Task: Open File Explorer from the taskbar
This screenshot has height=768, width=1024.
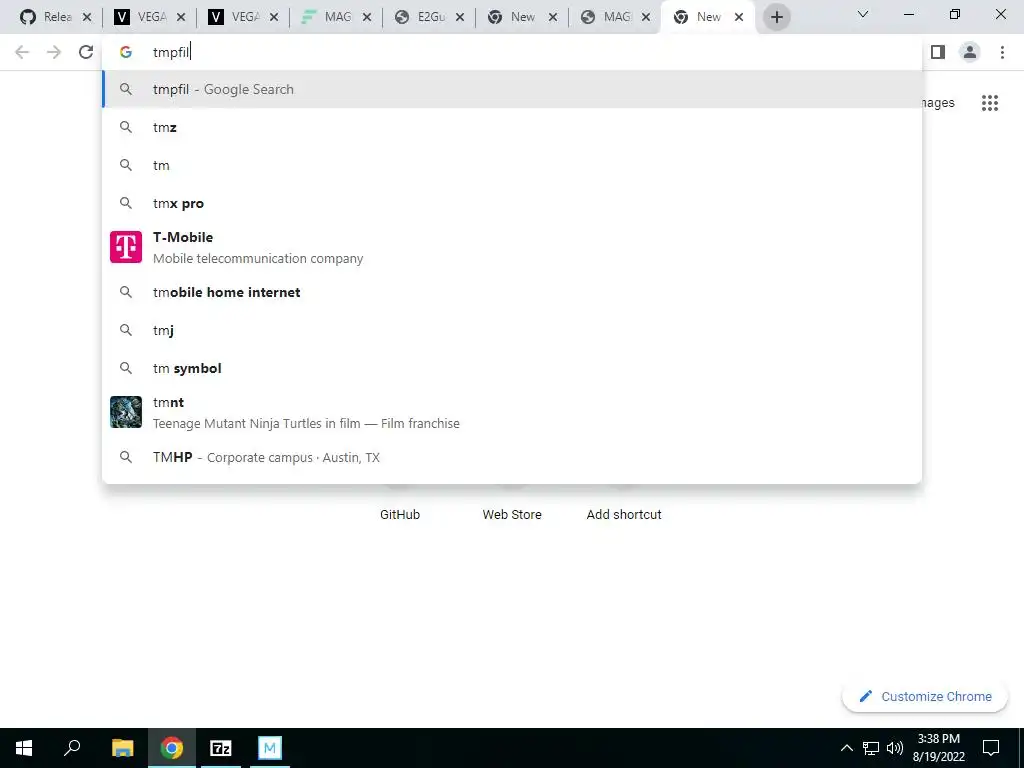Action: point(122,748)
